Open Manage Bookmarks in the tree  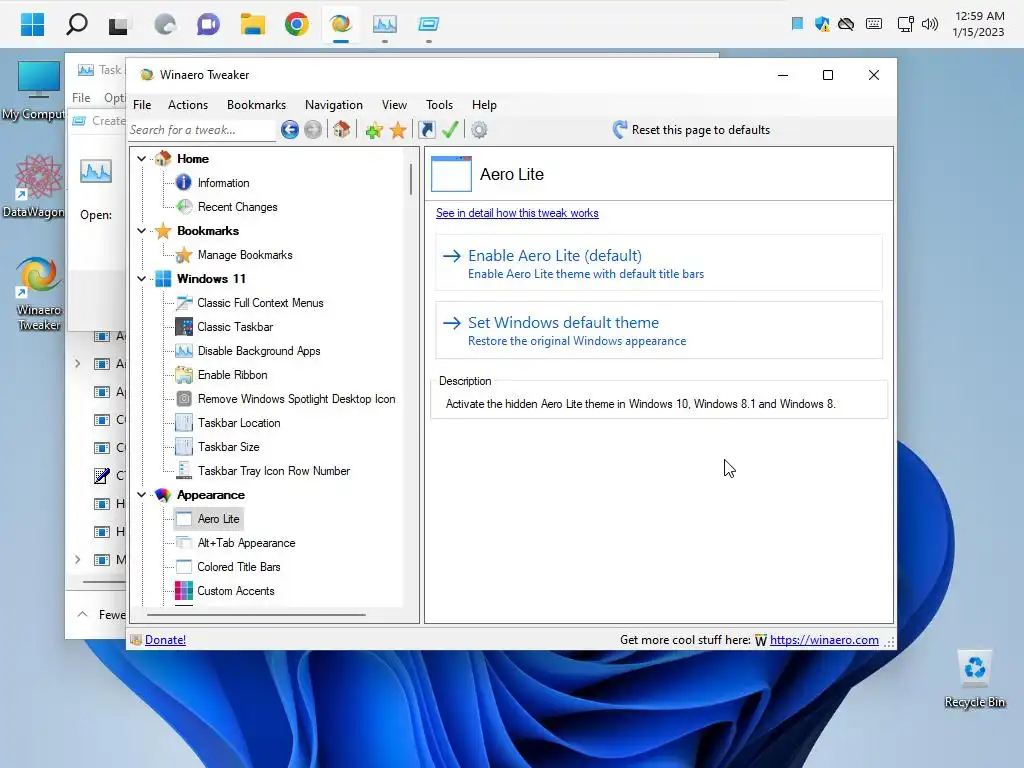click(x=245, y=255)
